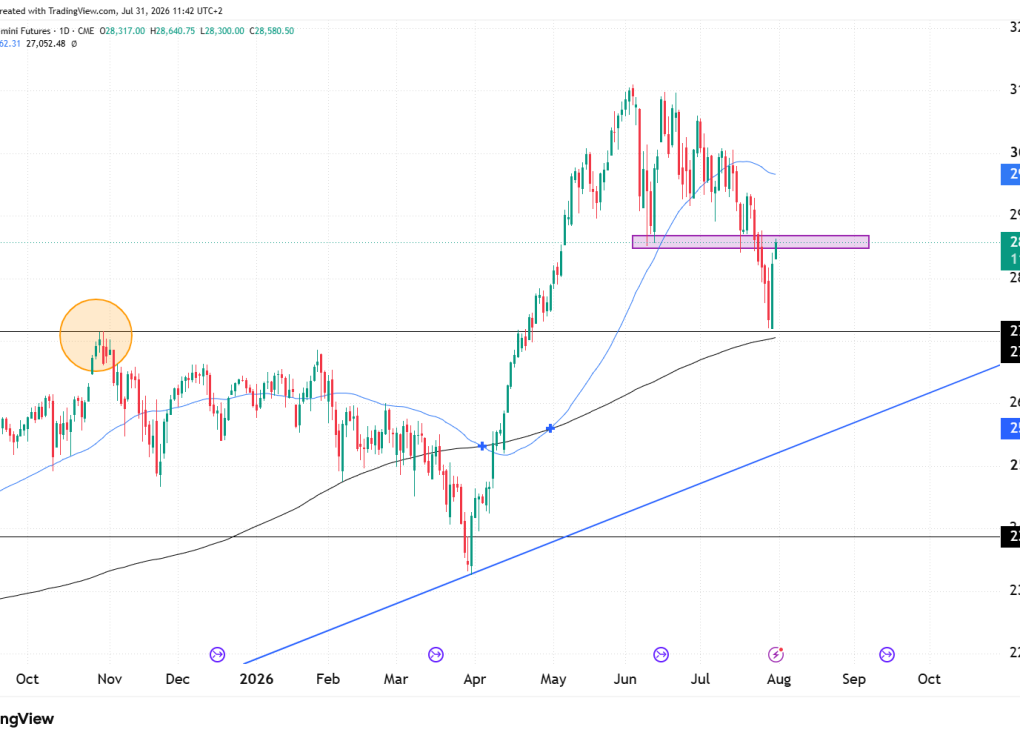
Task: Click the Close value C28,580.50
Action: 271,31
